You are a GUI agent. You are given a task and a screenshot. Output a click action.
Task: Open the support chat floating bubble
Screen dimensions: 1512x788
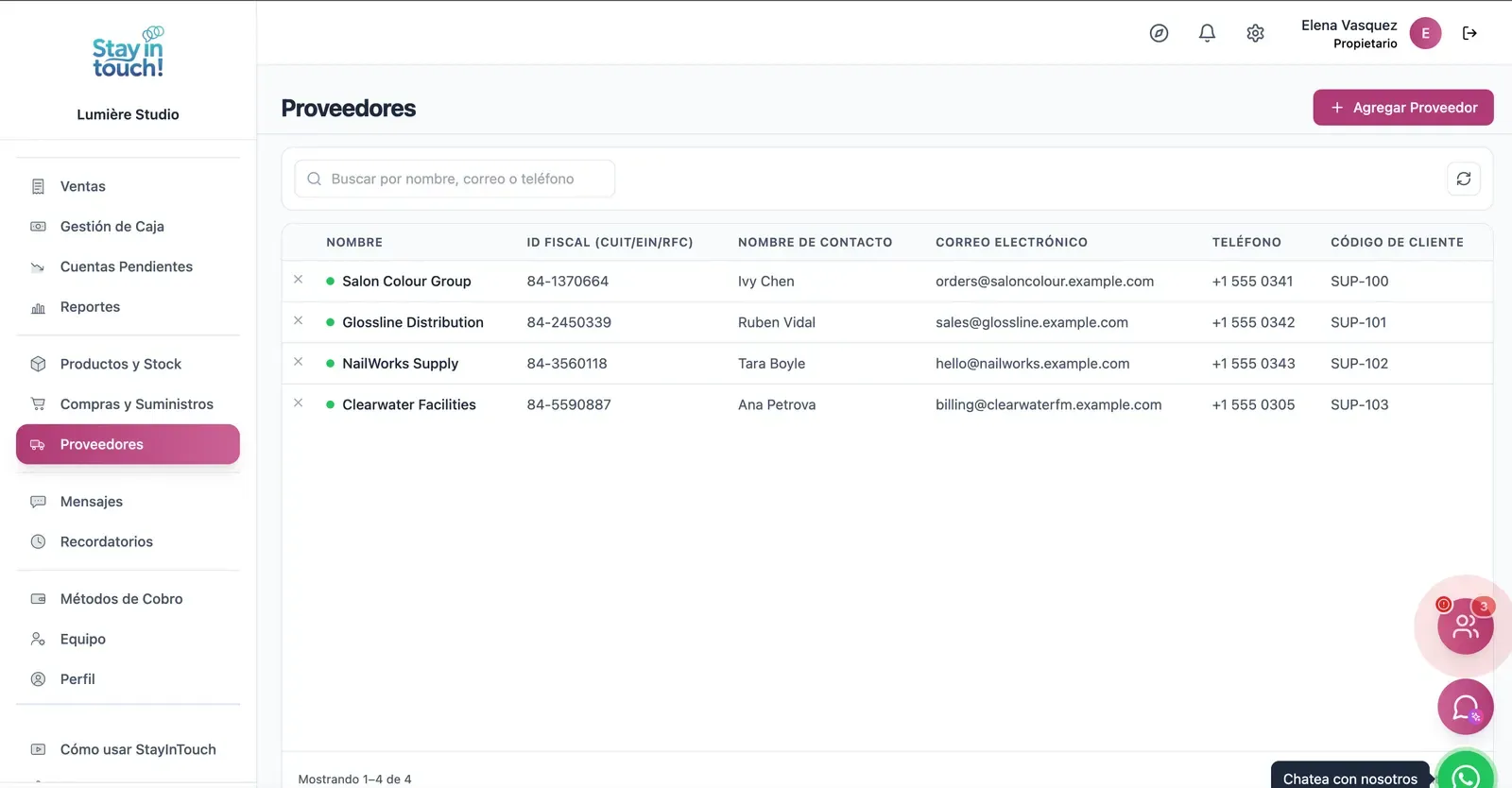[x=1465, y=707]
